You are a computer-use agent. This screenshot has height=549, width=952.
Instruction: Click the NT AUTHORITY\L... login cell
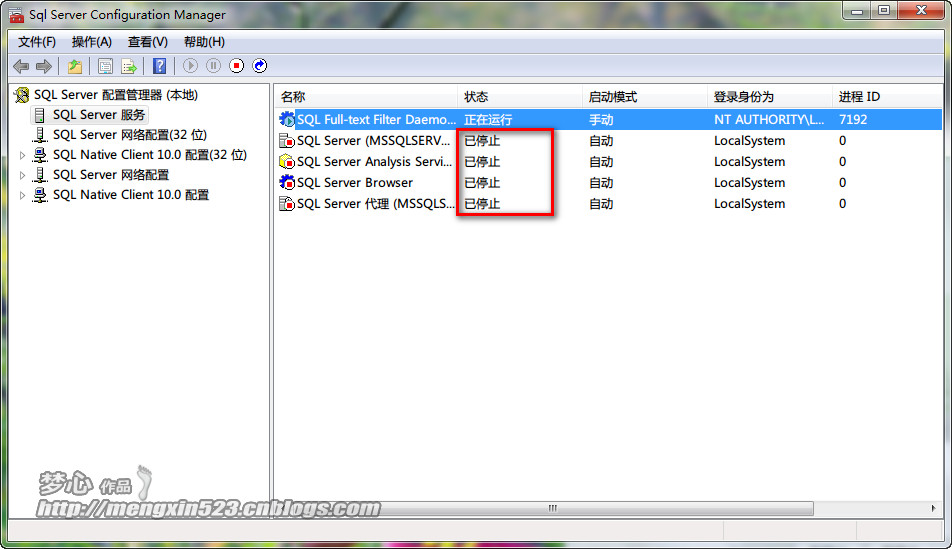point(769,120)
